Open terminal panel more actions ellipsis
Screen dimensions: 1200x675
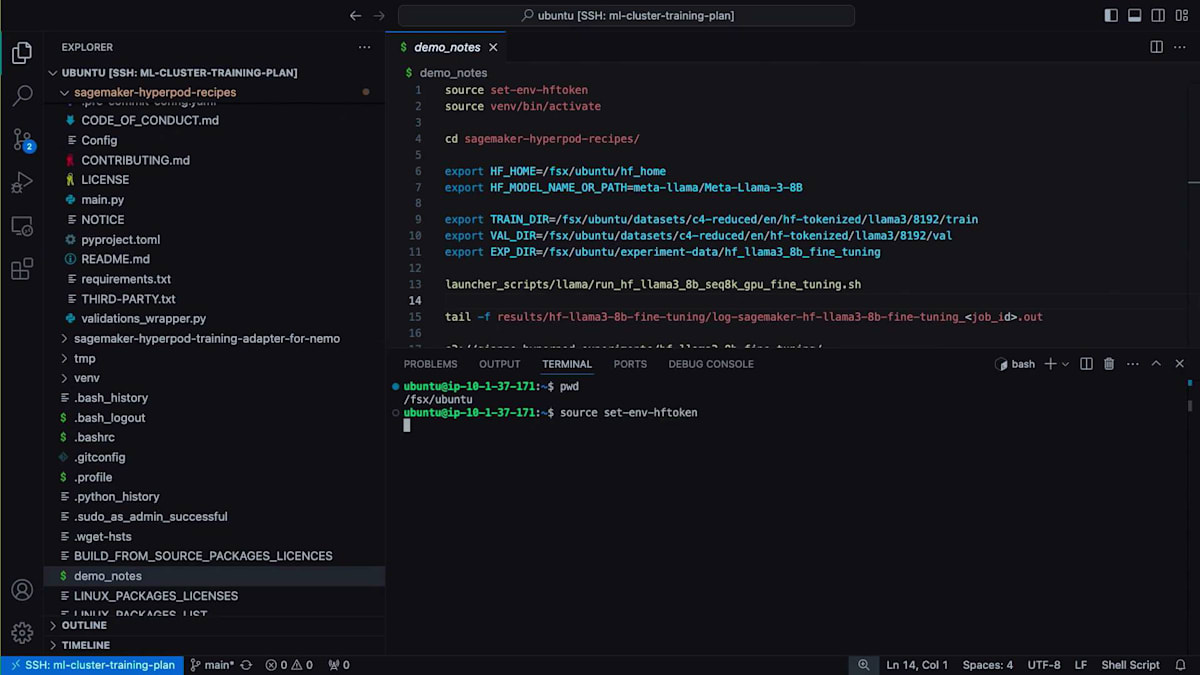click(x=1132, y=364)
